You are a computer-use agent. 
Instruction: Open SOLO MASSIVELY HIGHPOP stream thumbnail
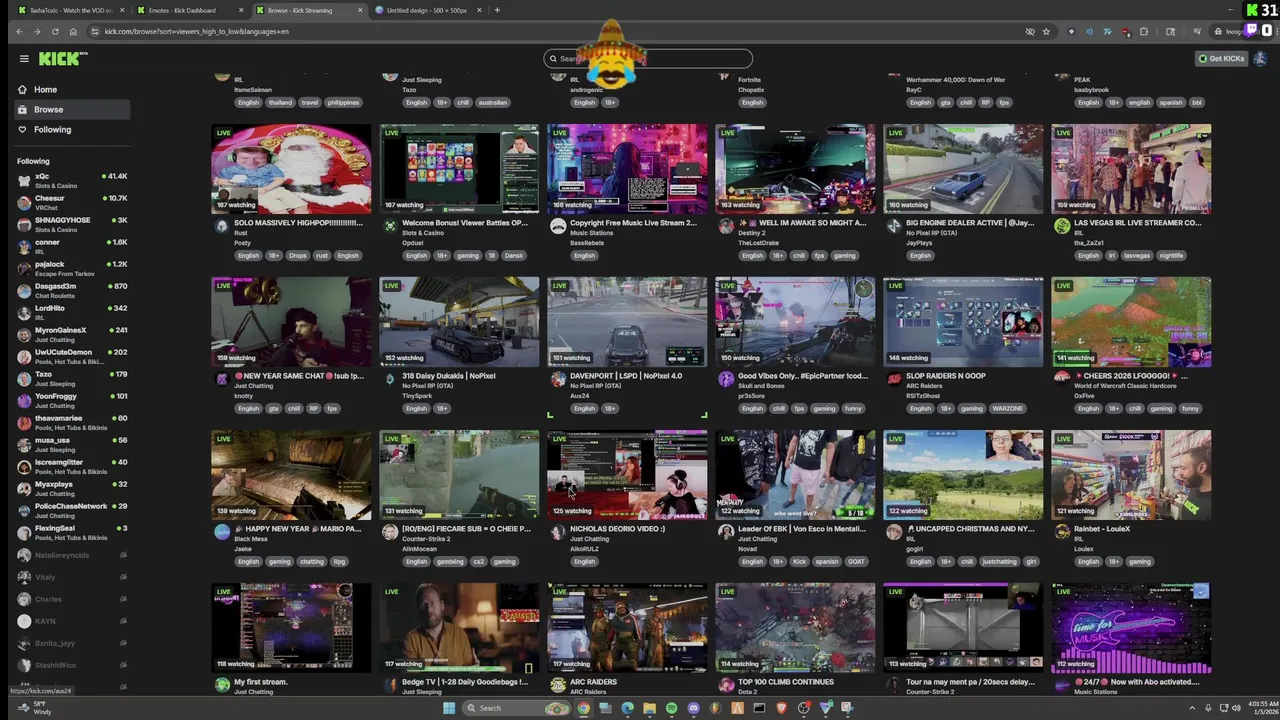tap(291, 169)
